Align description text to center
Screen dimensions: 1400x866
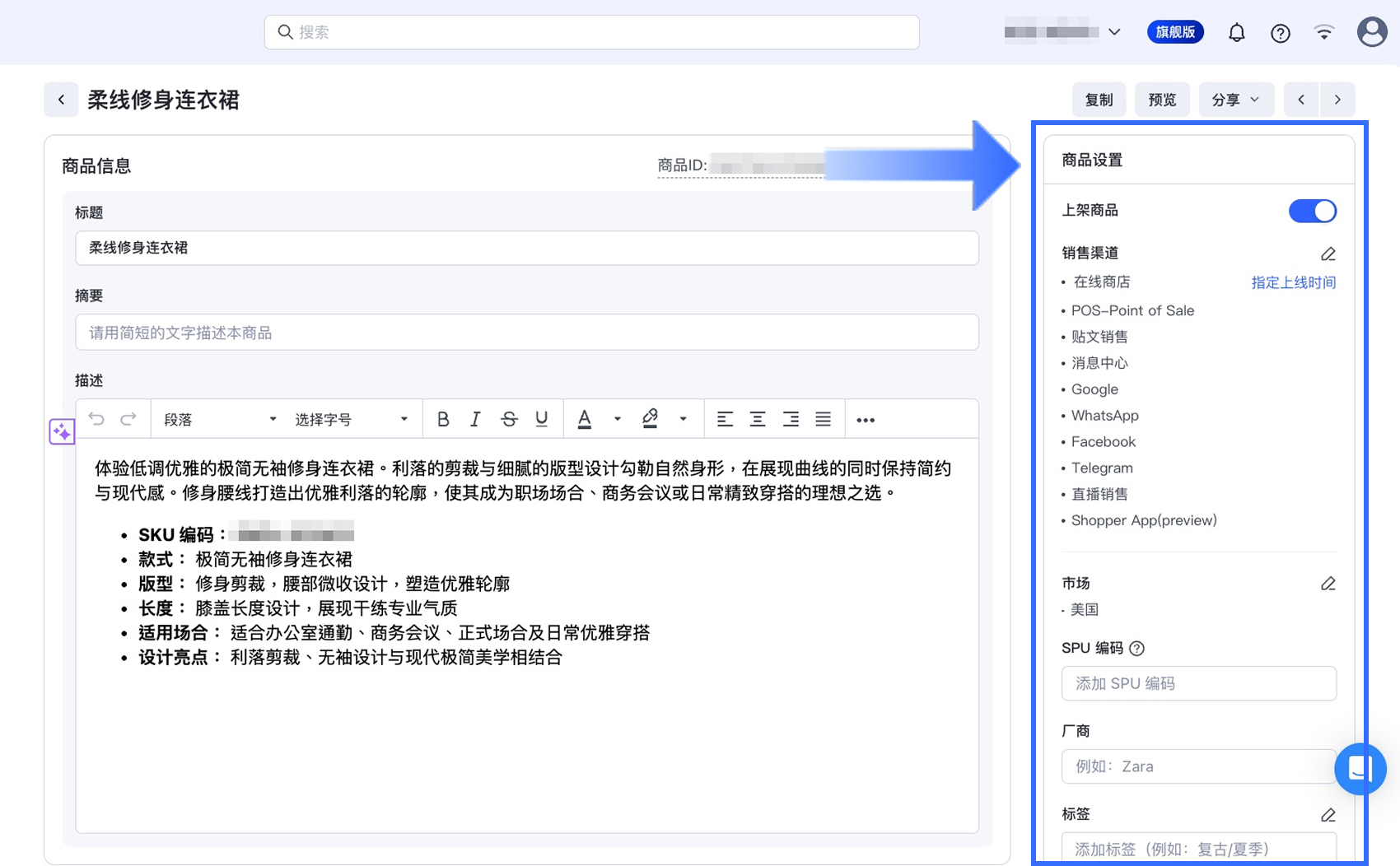click(757, 420)
